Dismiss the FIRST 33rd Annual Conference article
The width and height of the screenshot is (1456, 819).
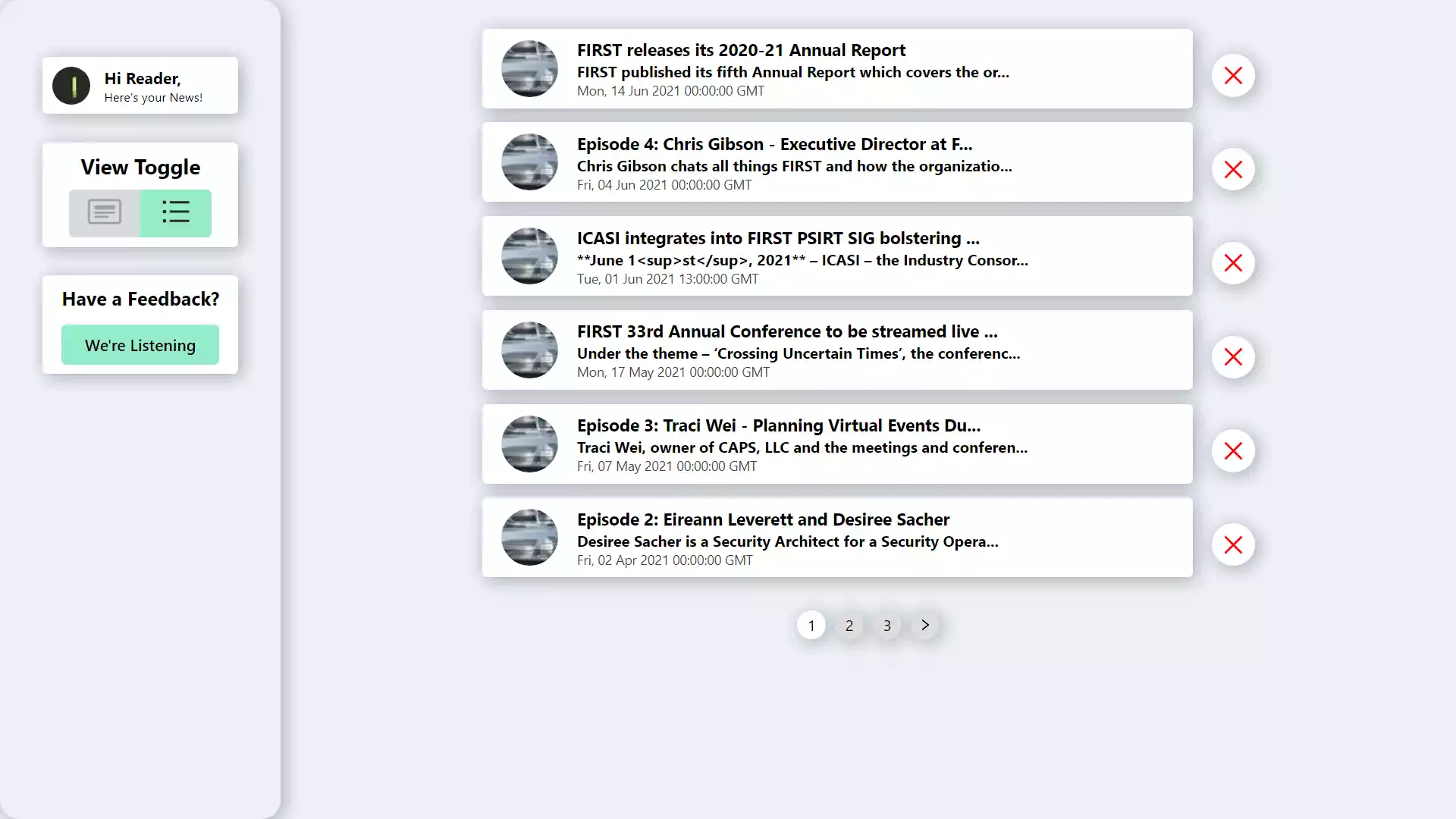(x=1233, y=357)
